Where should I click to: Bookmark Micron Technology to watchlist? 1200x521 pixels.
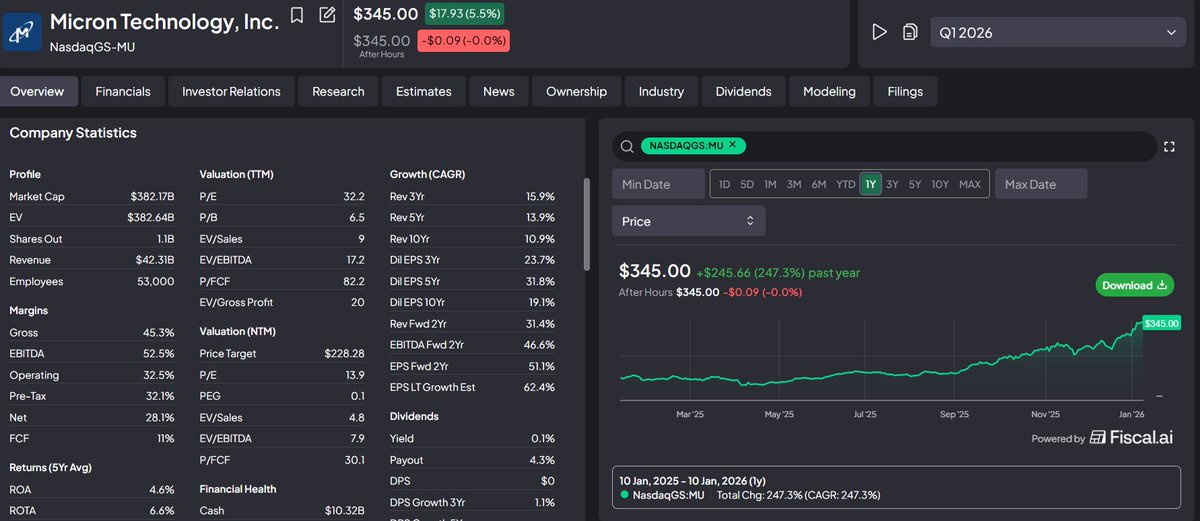[297, 15]
